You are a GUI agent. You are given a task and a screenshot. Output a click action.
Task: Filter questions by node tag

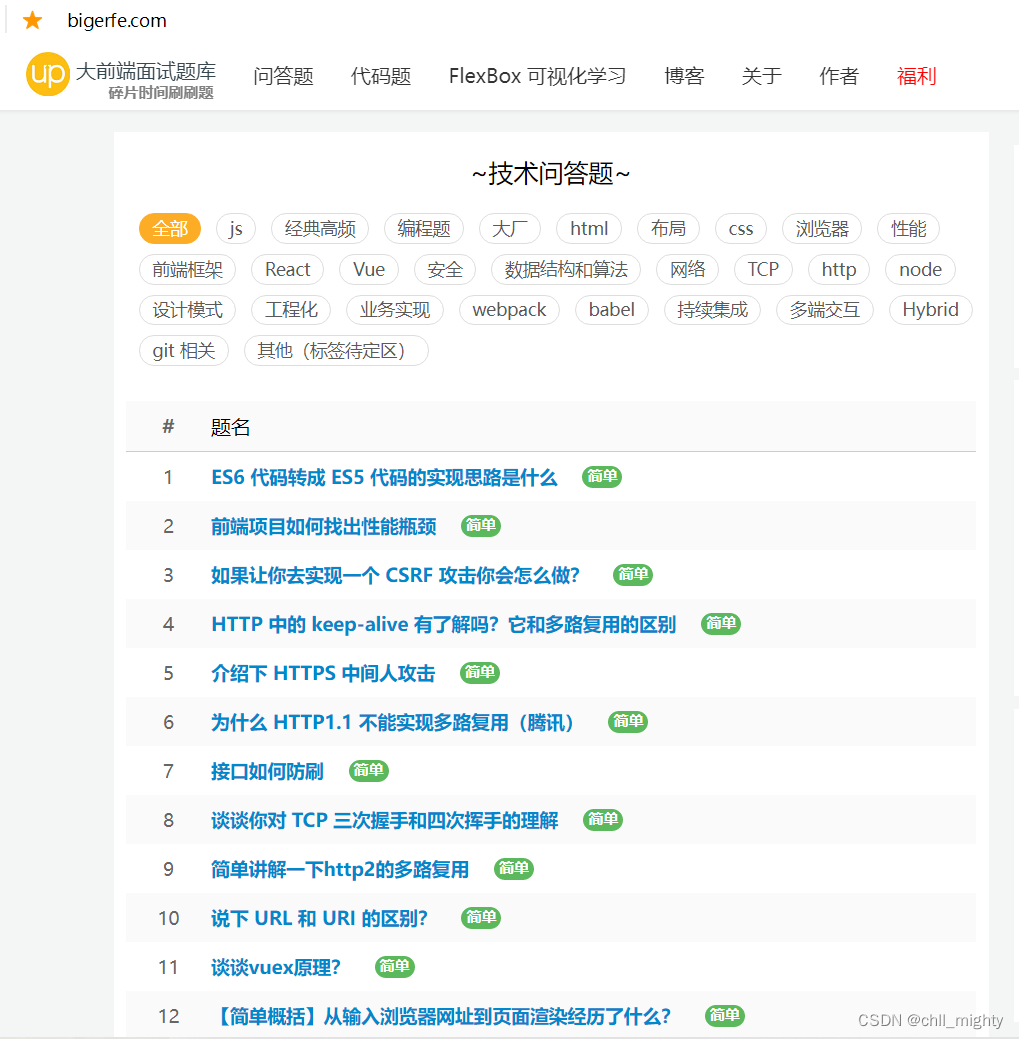point(919,269)
